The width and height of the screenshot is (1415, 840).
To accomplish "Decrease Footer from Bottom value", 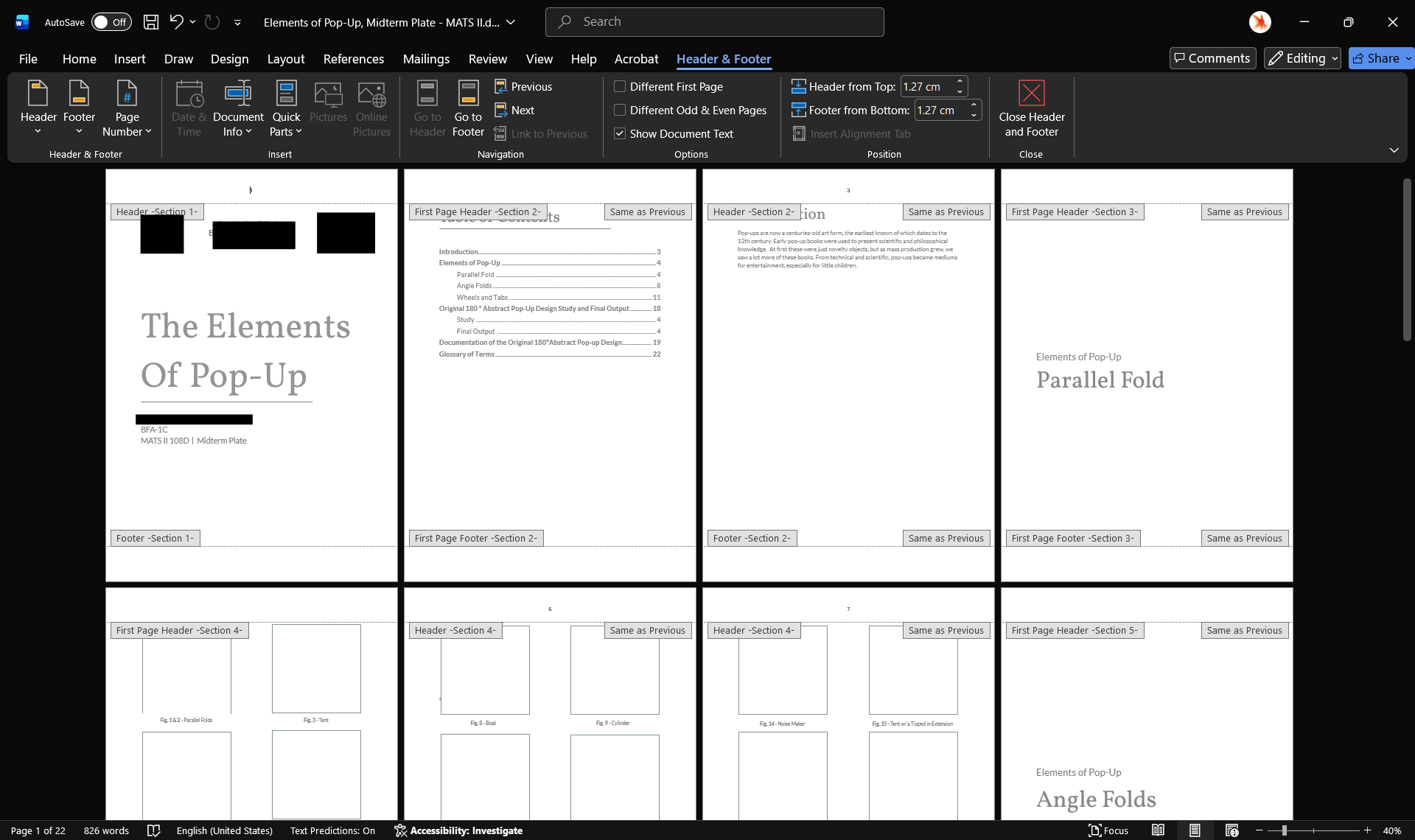I will pyautogui.click(x=974, y=115).
